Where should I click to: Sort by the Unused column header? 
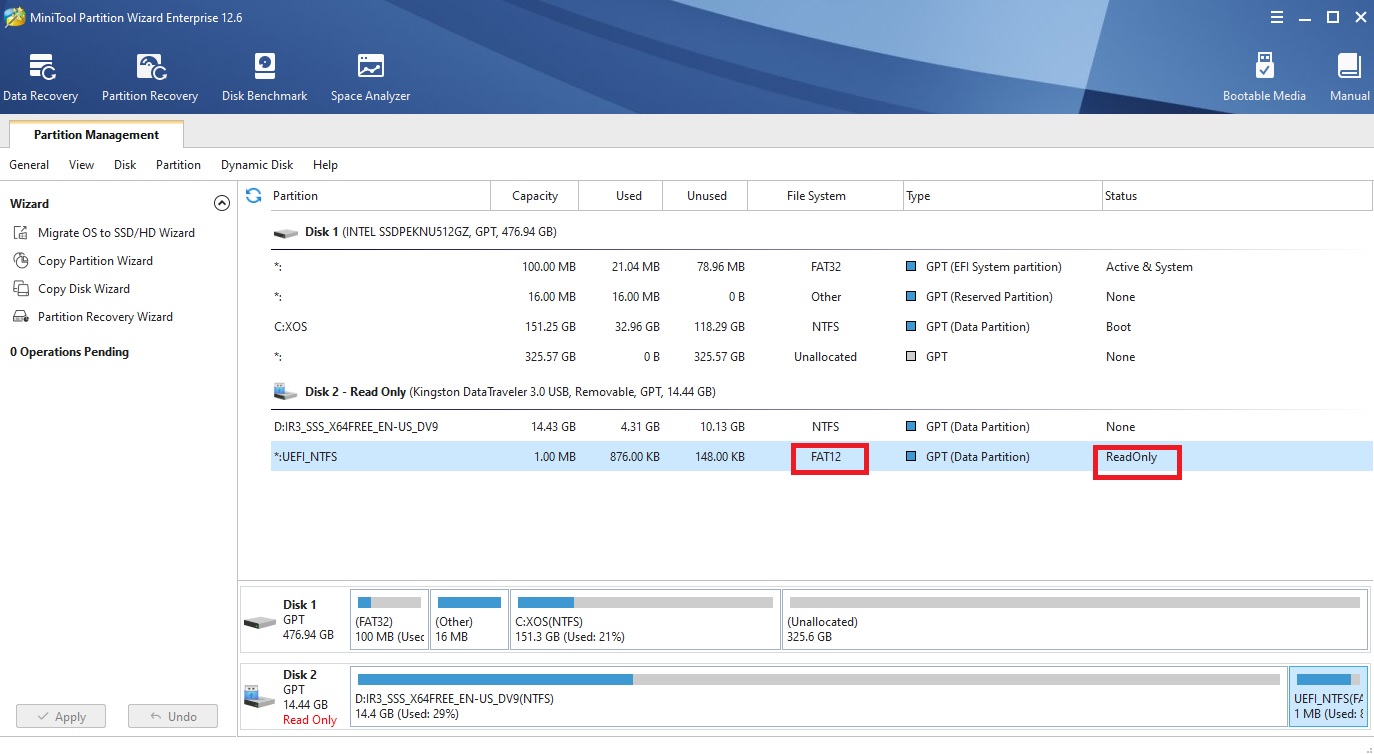click(x=707, y=196)
